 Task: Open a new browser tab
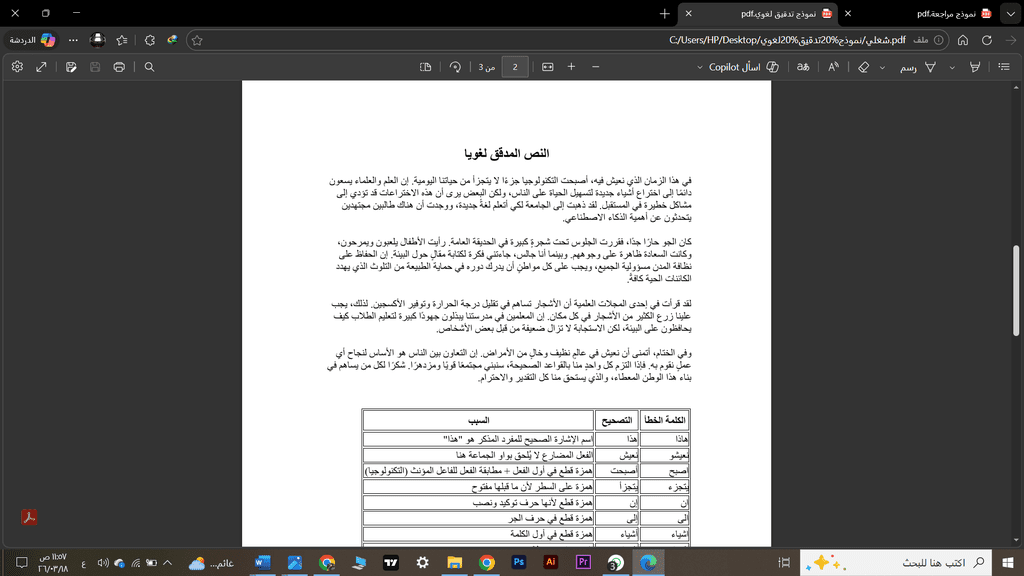click(664, 13)
